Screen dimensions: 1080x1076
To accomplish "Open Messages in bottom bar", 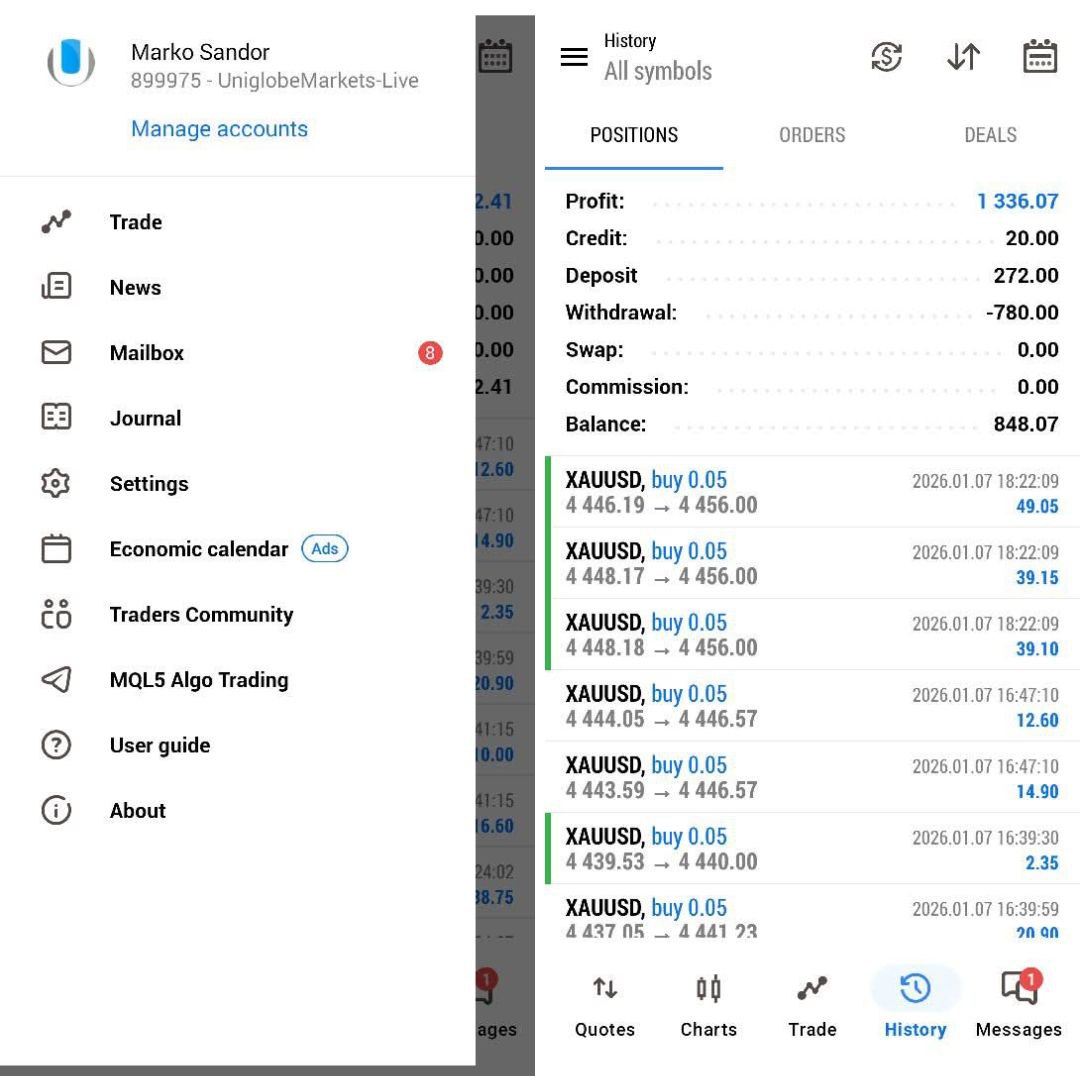I will click(x=1019, y=1006).
